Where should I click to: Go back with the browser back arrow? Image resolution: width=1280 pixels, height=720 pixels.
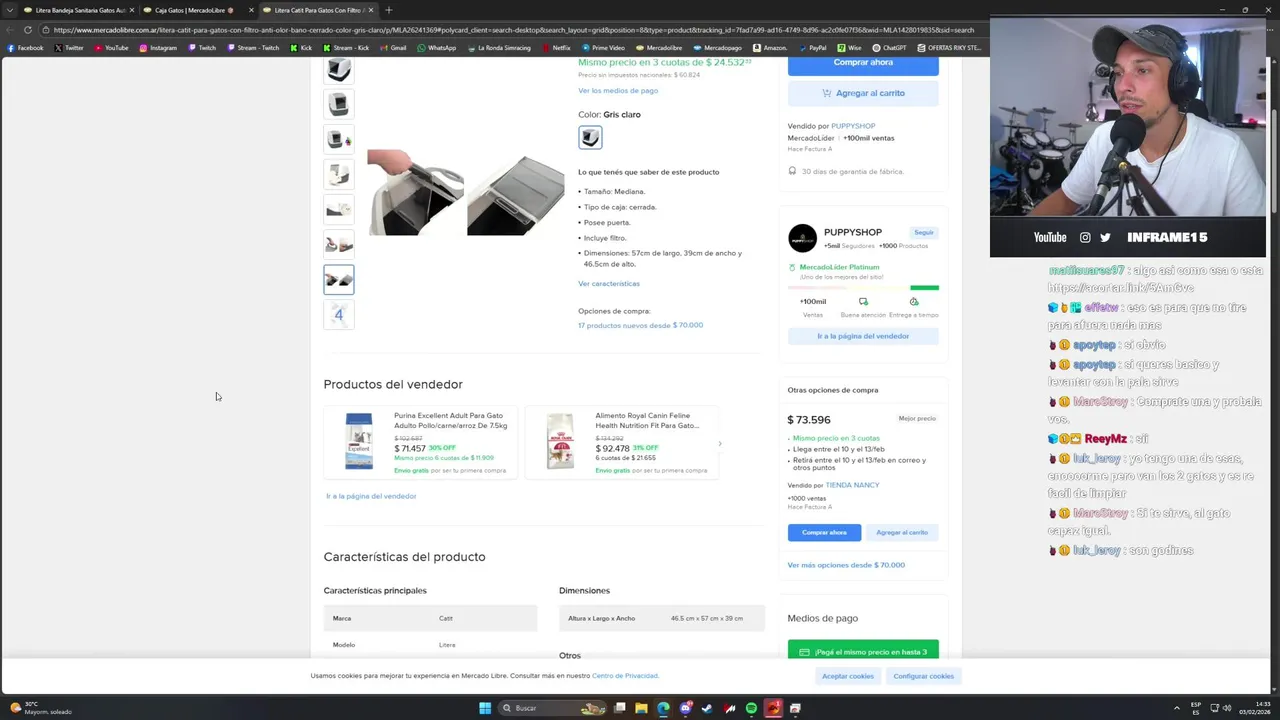[8, 30]
